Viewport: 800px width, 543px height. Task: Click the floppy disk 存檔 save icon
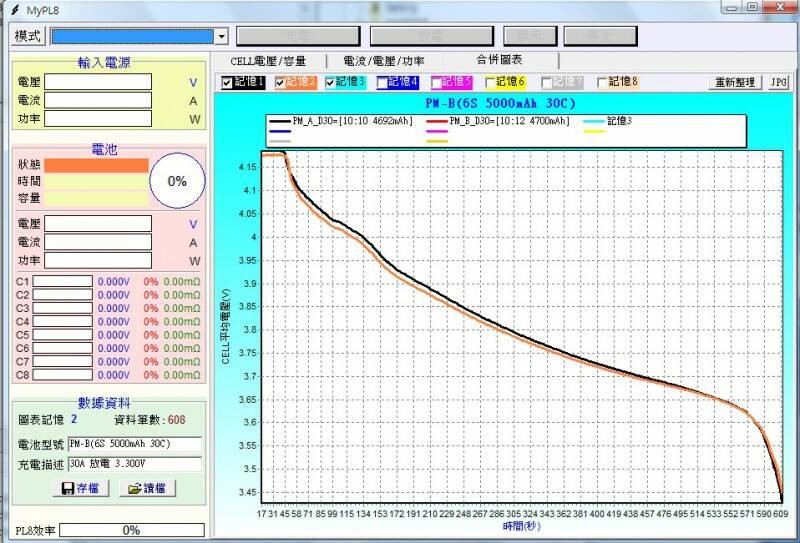coord(69,488)
